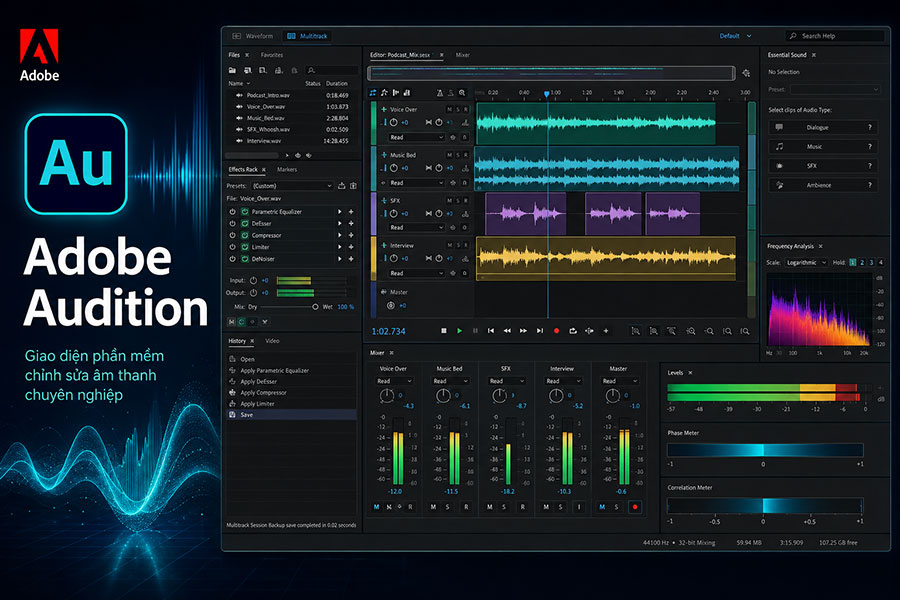The height and width of the screenshot is (600, 900).
Task: Click the Metronome icon in editor toolbar
Action: point(440,92)
